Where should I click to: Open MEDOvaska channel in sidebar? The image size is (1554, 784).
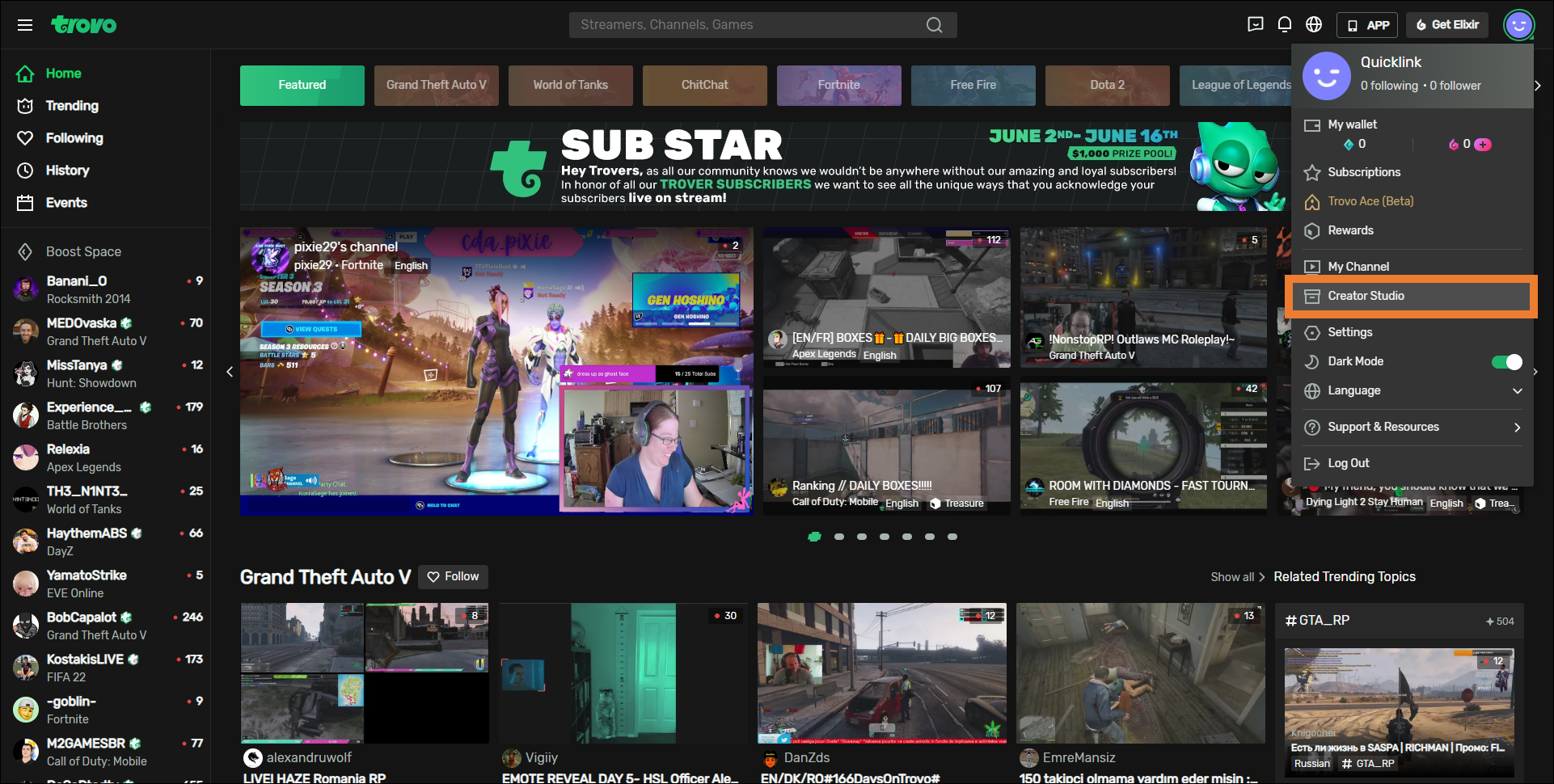pyautogui.click(x=105, y=331)
